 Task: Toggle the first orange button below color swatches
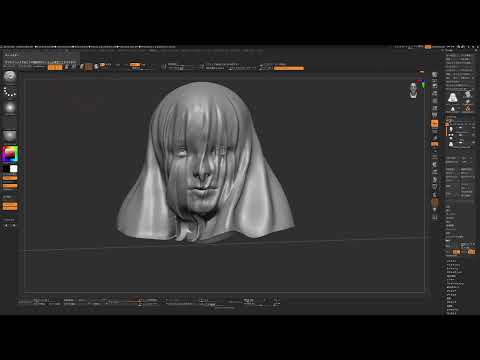point(10,178)
